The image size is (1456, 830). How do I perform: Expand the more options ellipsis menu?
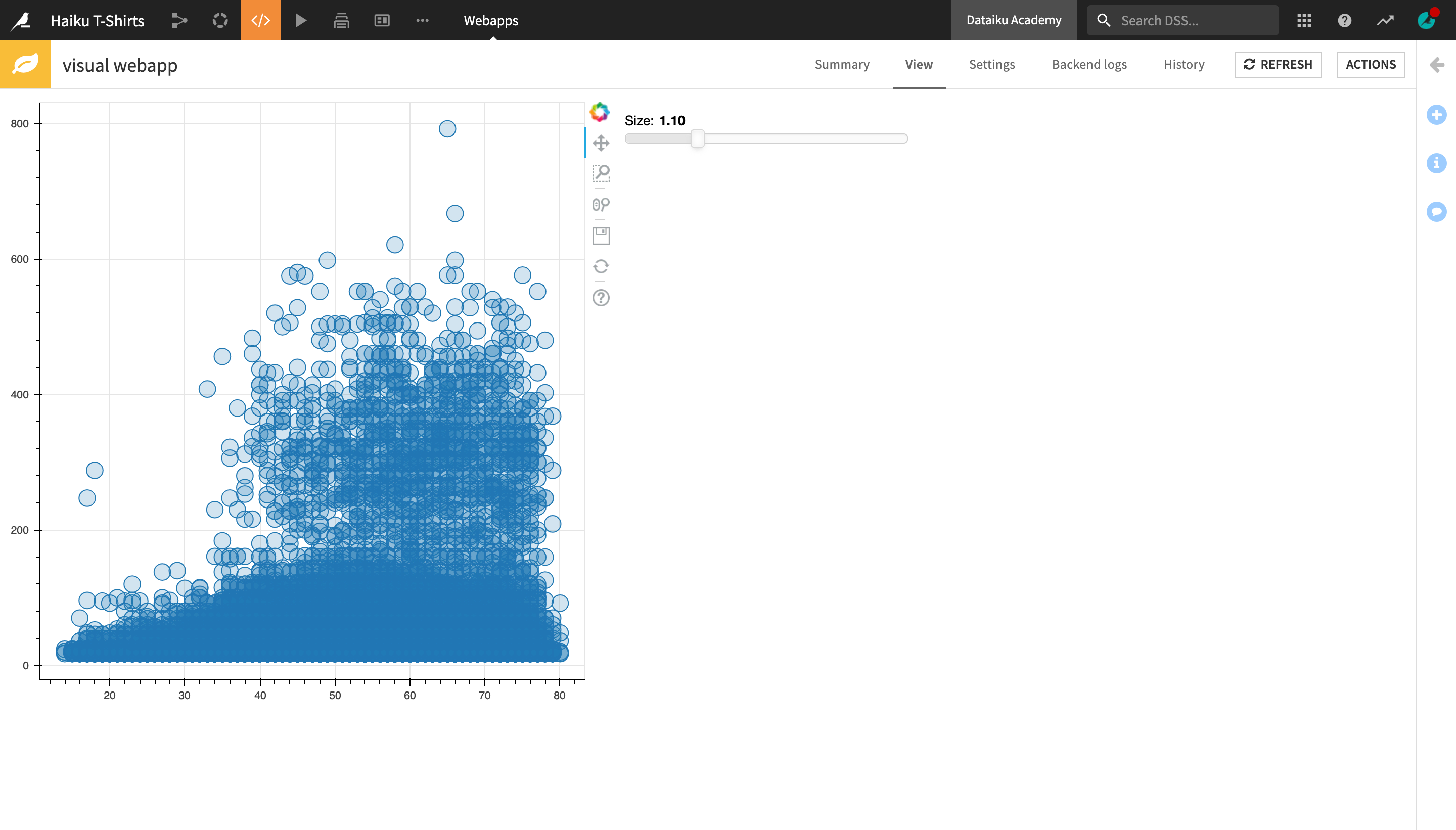tap(423, 21)
